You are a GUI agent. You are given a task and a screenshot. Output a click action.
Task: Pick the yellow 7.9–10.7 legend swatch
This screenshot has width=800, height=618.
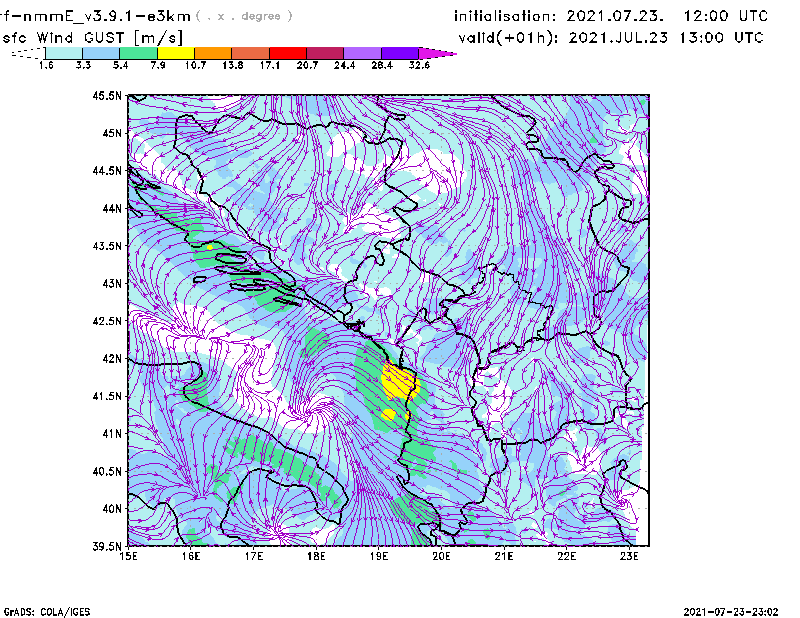176,53
